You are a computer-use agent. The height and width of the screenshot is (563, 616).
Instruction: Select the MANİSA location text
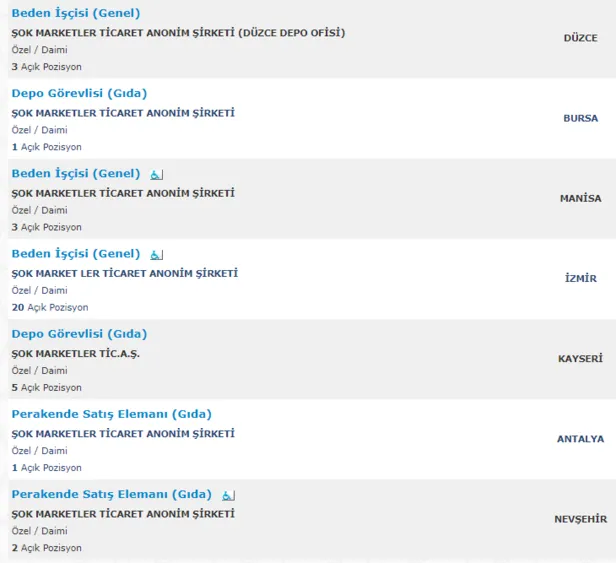coord(580,198)
